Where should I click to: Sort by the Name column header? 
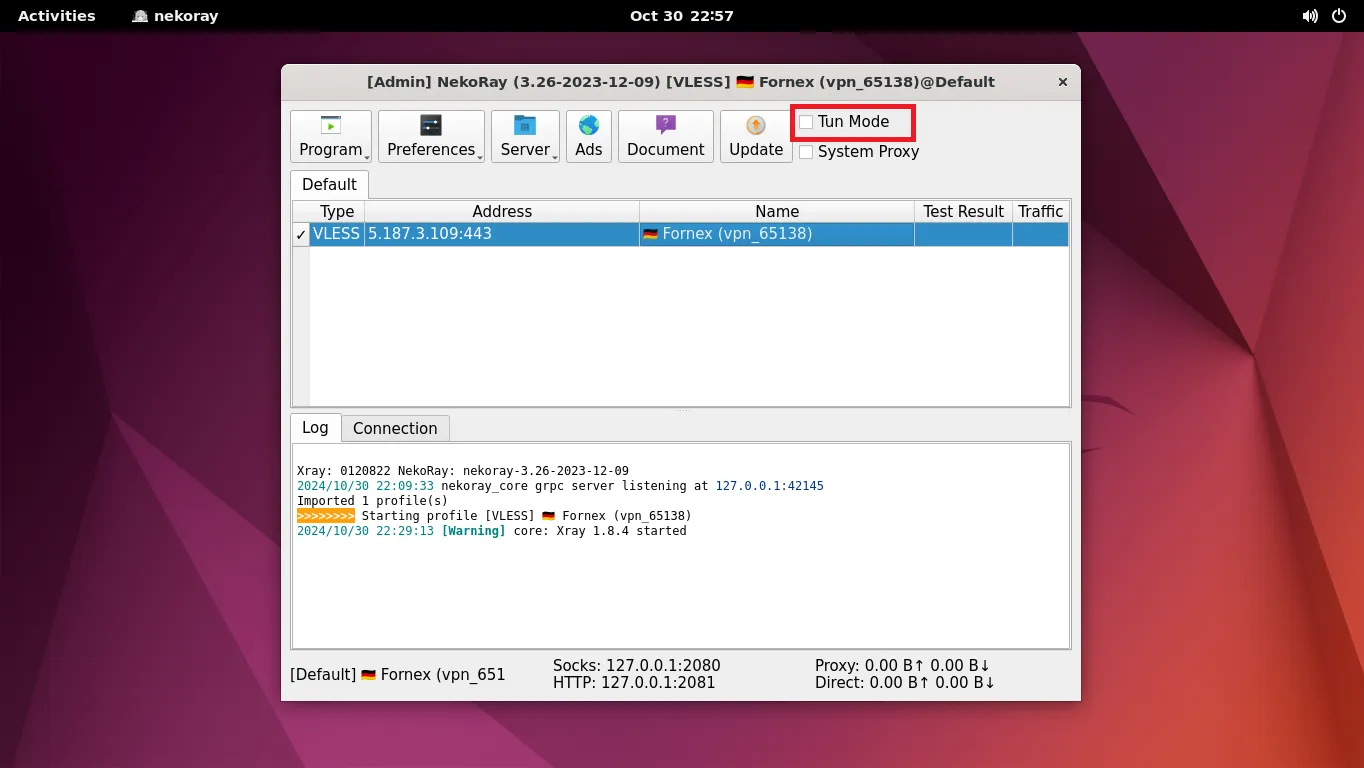tap(777, 212)
